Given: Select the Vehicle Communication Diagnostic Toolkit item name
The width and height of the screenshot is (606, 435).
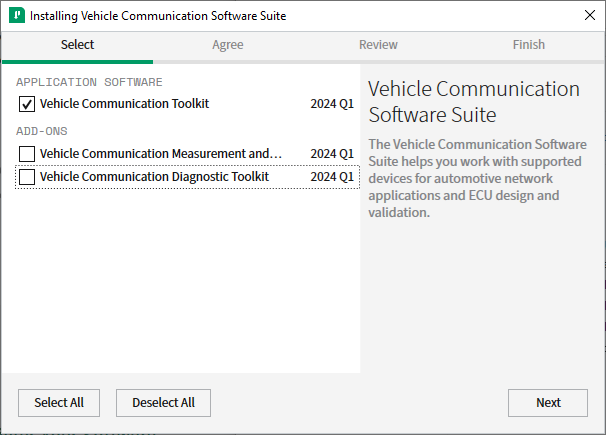Looking at the screenshot, I should [154, 177].
